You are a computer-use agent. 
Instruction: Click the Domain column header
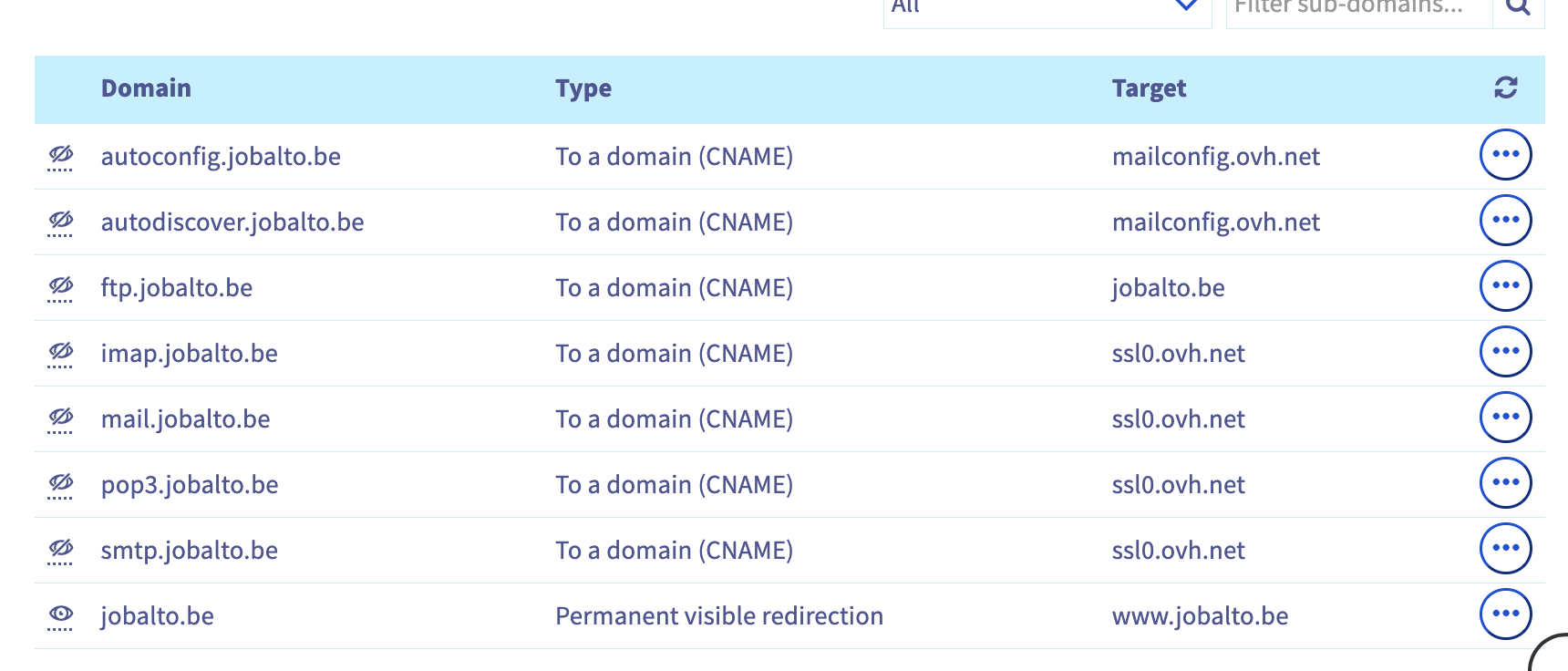[x=146, y=88]
